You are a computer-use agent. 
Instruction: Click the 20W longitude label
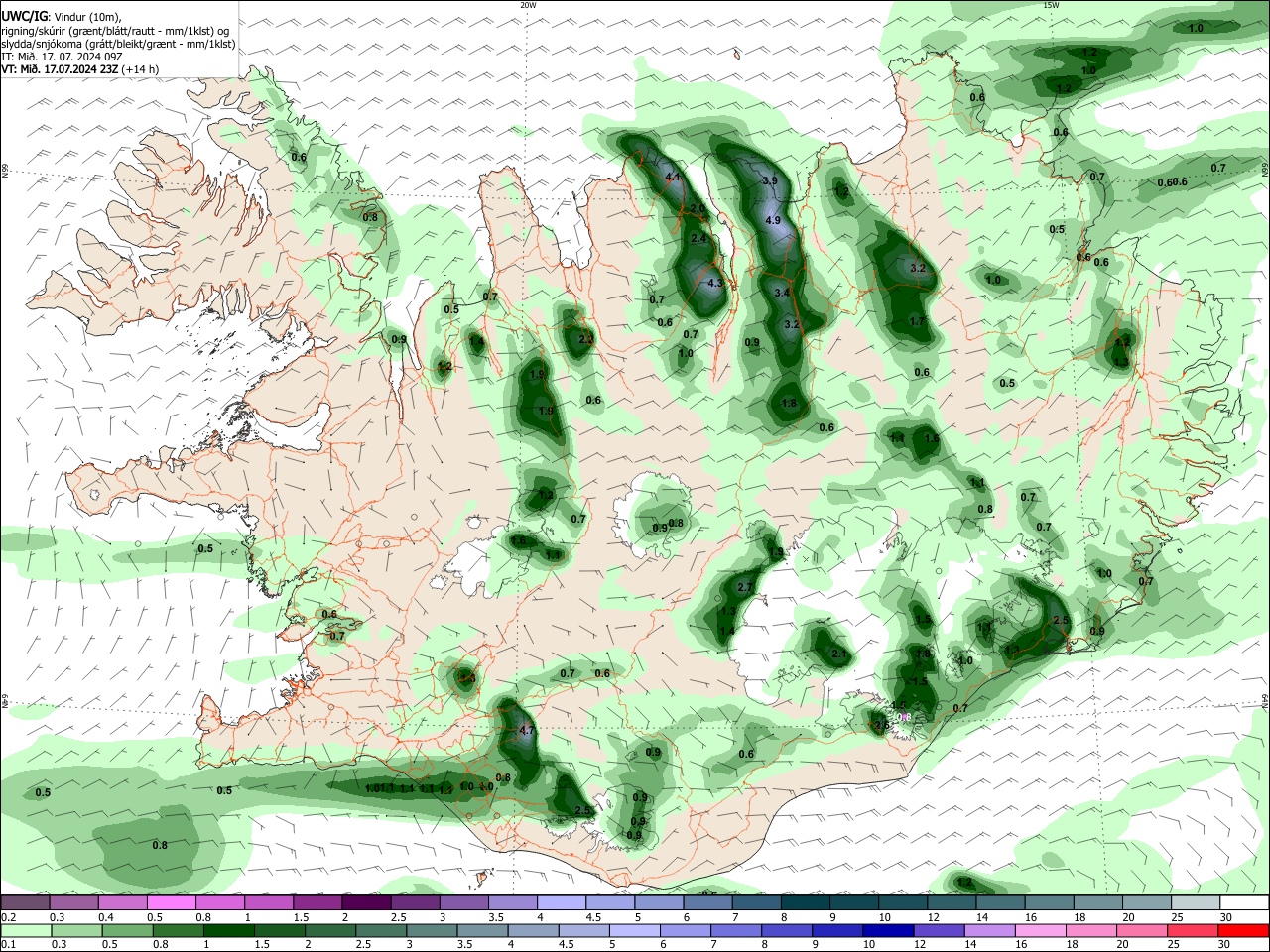[x=528, y=5]
